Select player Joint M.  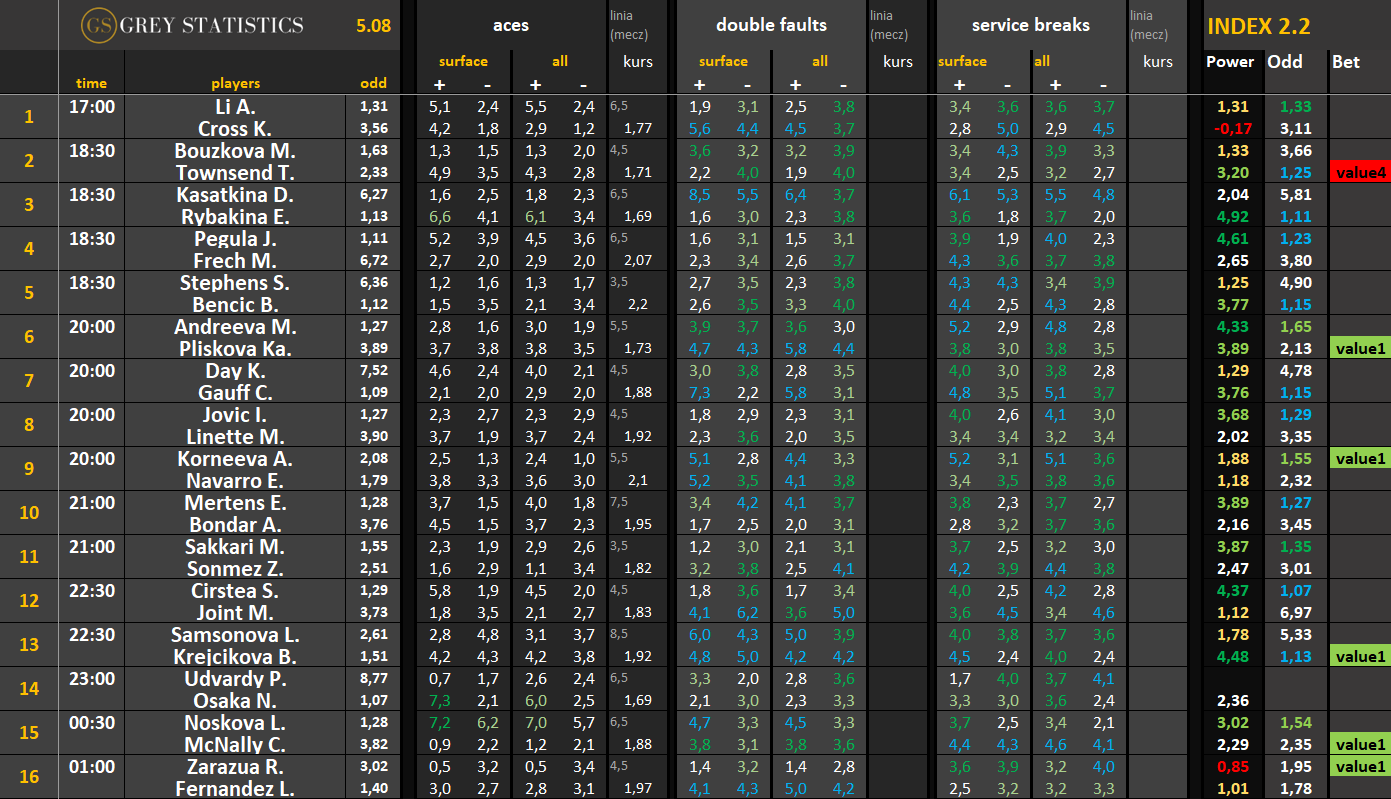click(235, 612)
